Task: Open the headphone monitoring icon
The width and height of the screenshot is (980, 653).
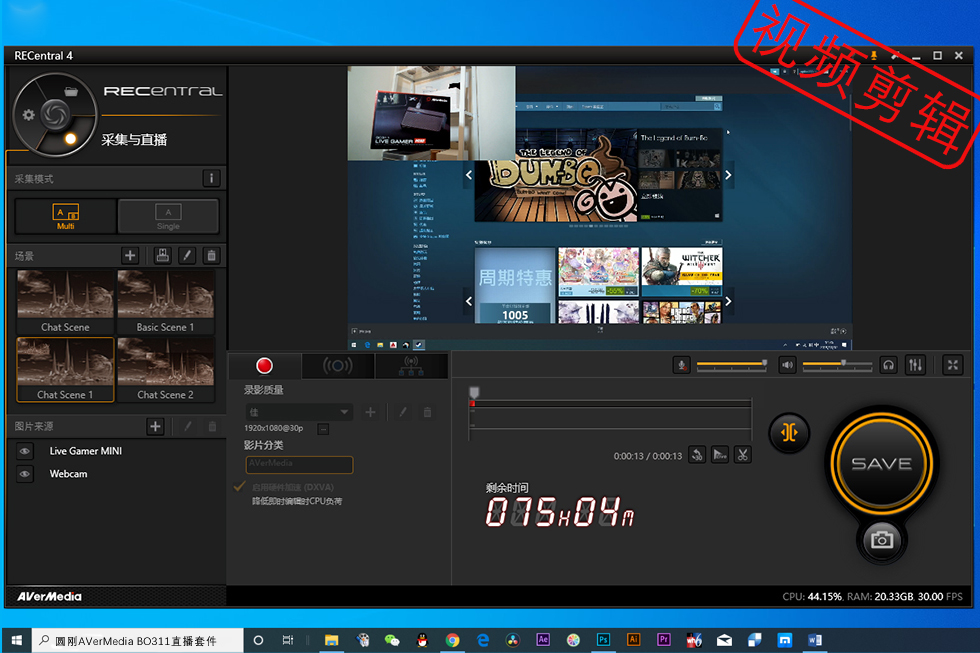Action: click(x=888, y=365)
